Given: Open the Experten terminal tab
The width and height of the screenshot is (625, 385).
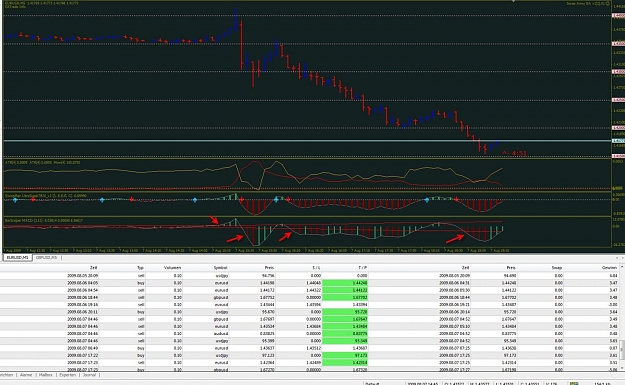Looking at the screenshot, I should (x=67, y=375).
